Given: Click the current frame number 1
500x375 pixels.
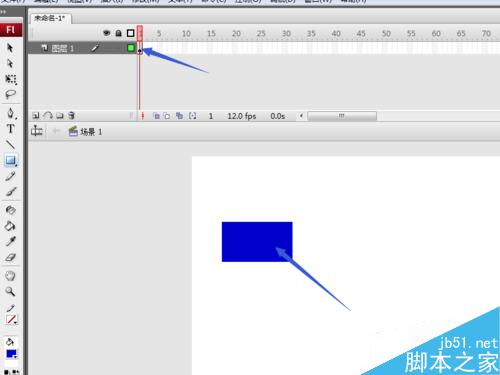Looking at the screenshot, I should click(211, 116).
